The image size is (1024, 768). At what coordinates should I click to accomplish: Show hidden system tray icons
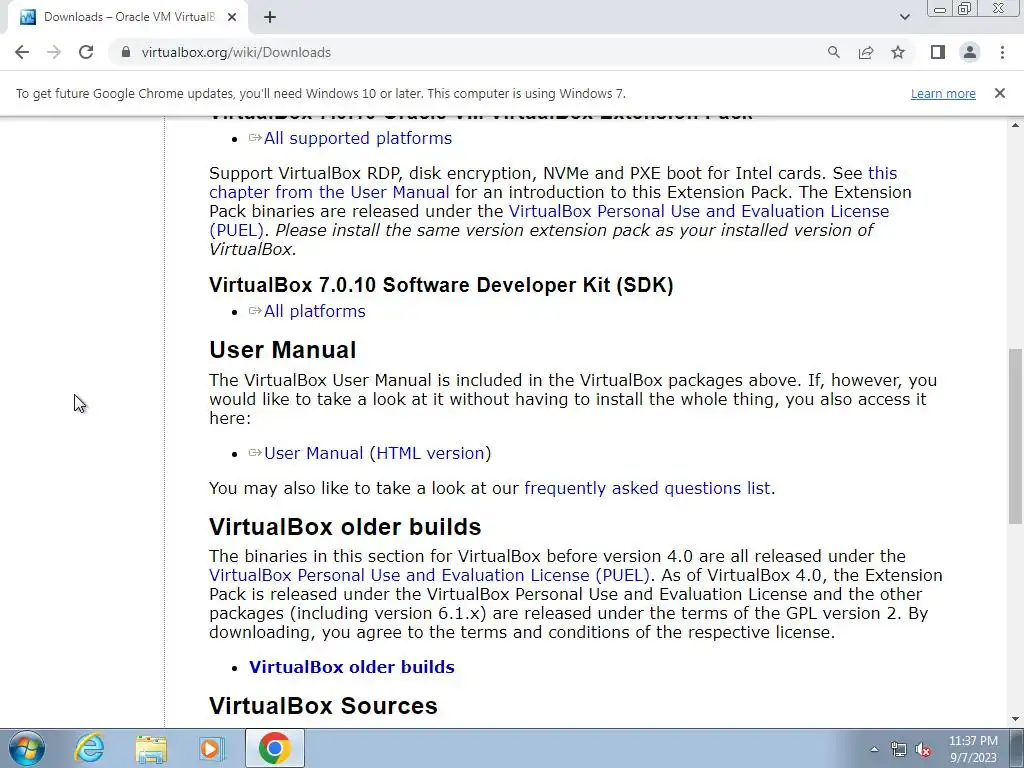tap(874, 749)
